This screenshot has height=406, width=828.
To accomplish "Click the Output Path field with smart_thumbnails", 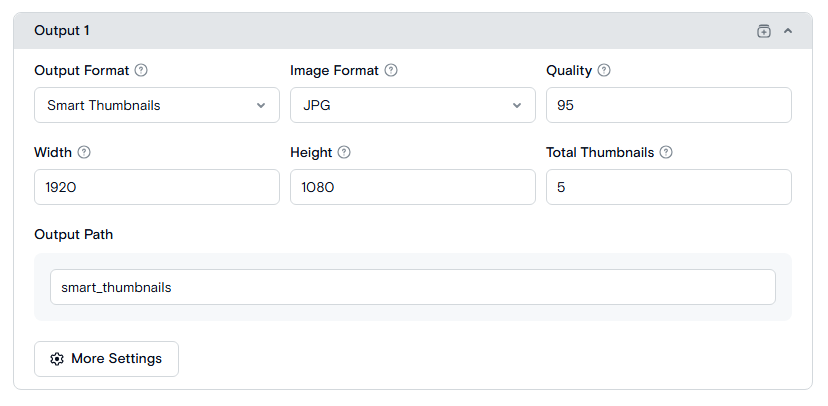I will tap(412, 287).
